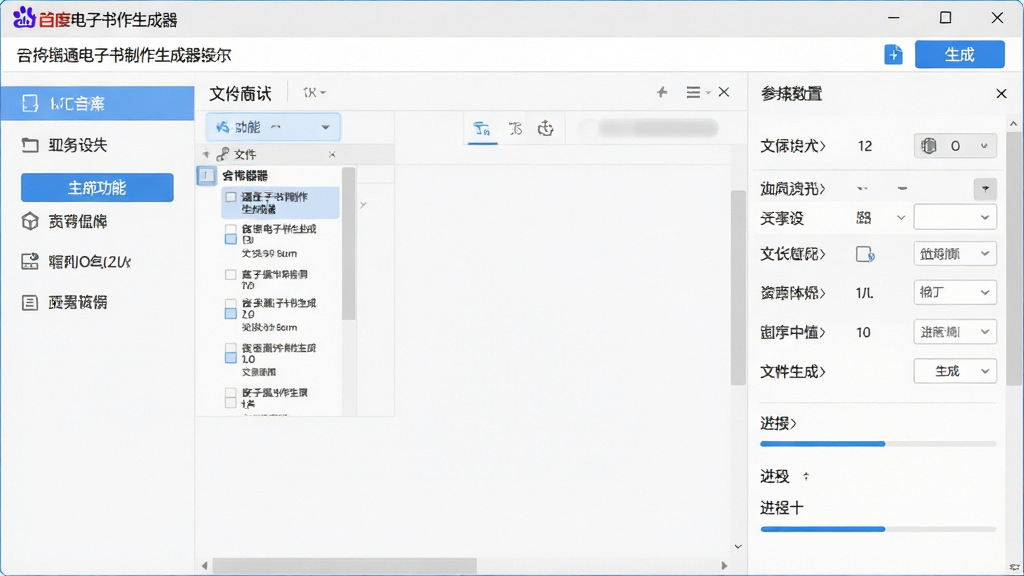Screen dimensions: 1024x576
Task: Click the link icon beside the 文件 row
Action: 223,154
